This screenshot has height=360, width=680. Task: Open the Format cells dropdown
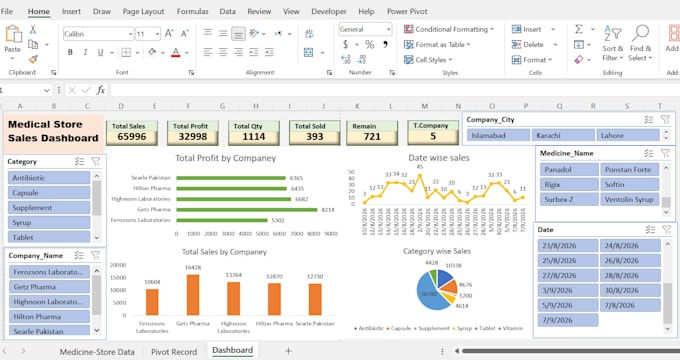click(x=532, y=59)
